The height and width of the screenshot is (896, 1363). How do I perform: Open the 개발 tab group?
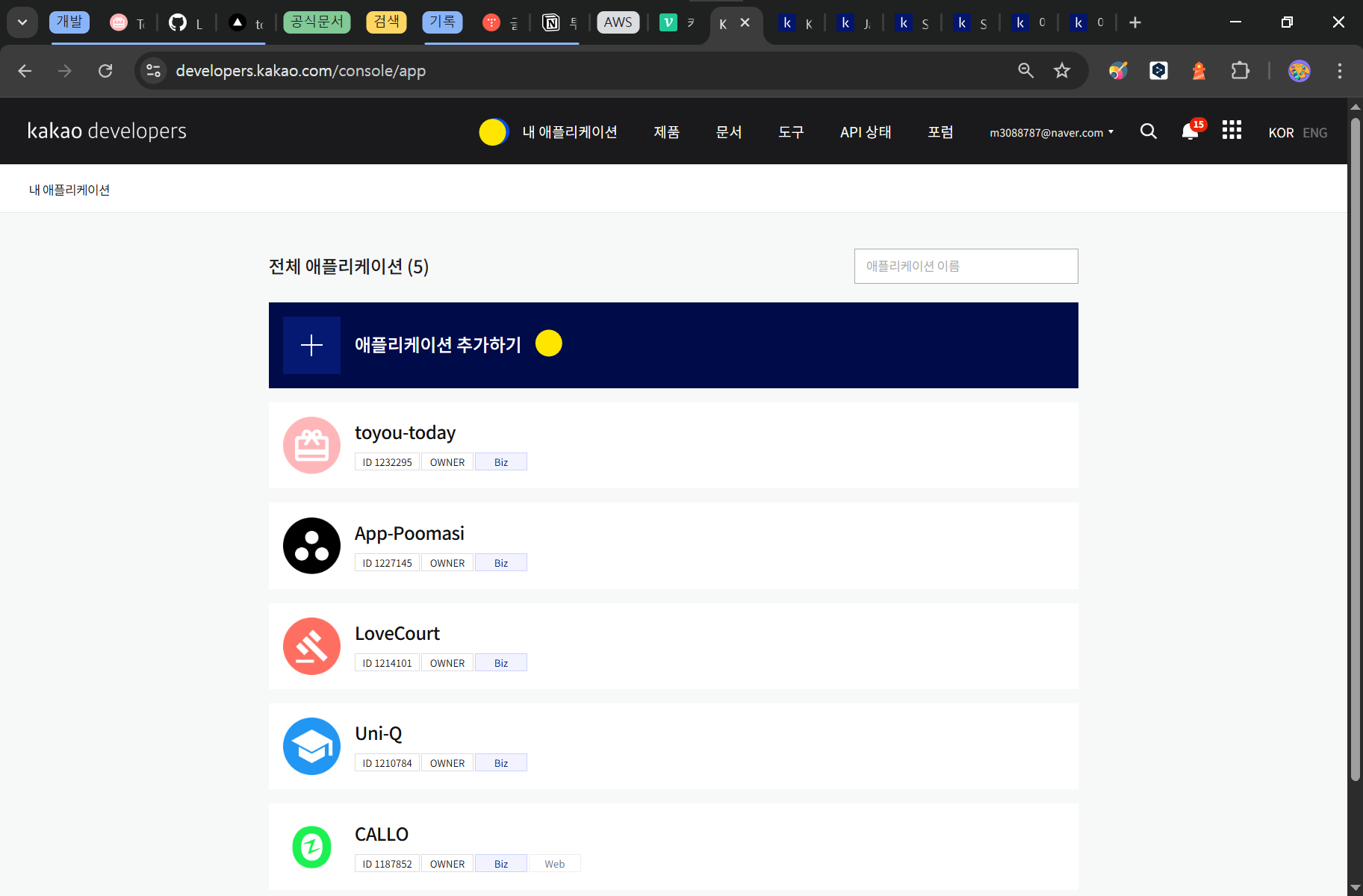click(x=69, y=22)
